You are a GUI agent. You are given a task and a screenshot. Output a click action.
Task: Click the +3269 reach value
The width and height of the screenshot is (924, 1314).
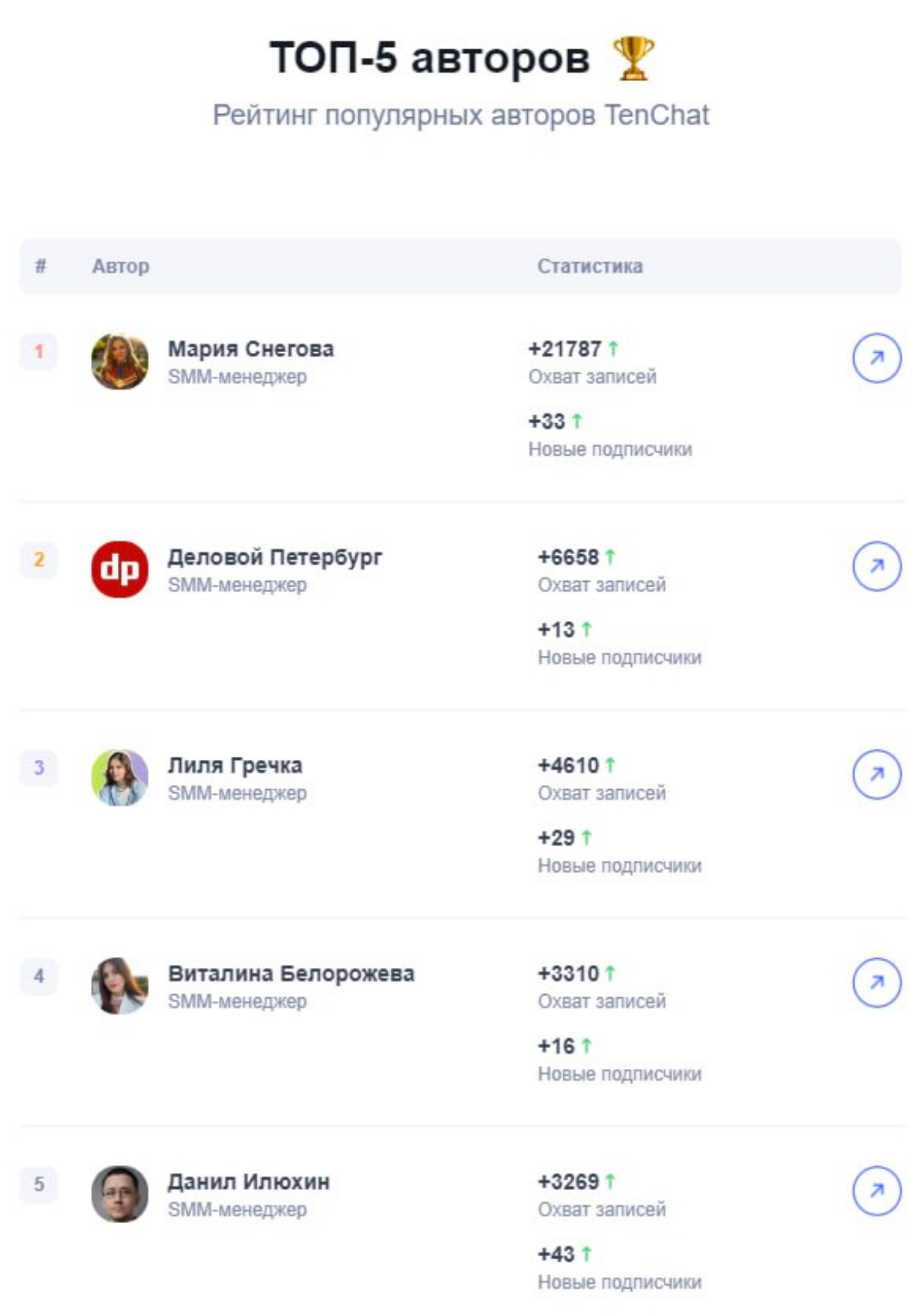pyautogui.click(x=568, y=1181)
